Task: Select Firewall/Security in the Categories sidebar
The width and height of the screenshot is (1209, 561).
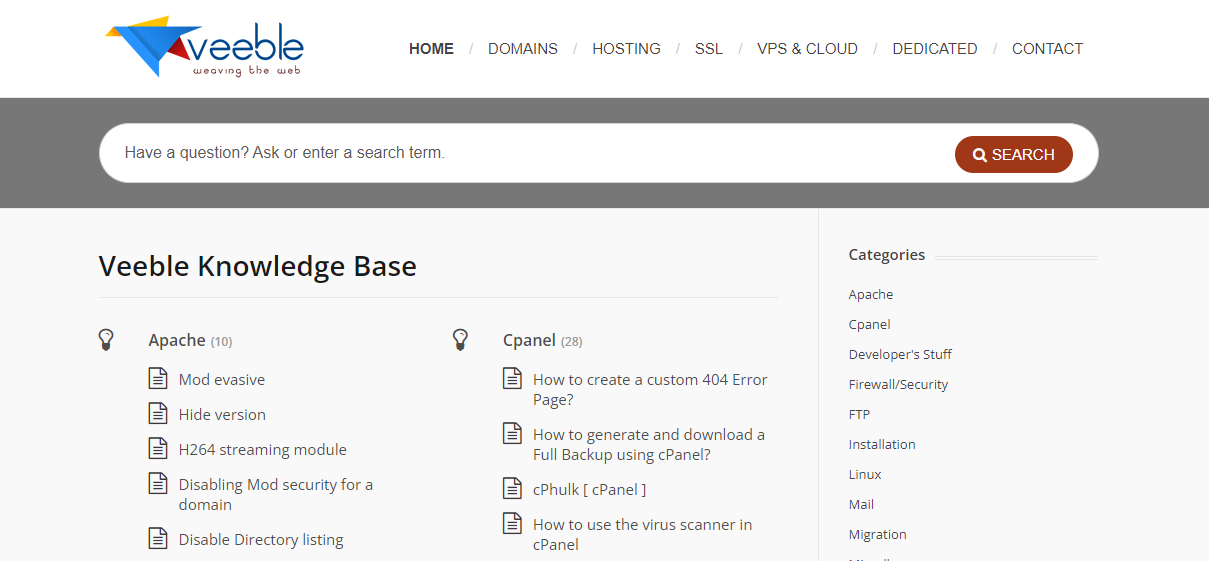Action: tap(898, 385)
